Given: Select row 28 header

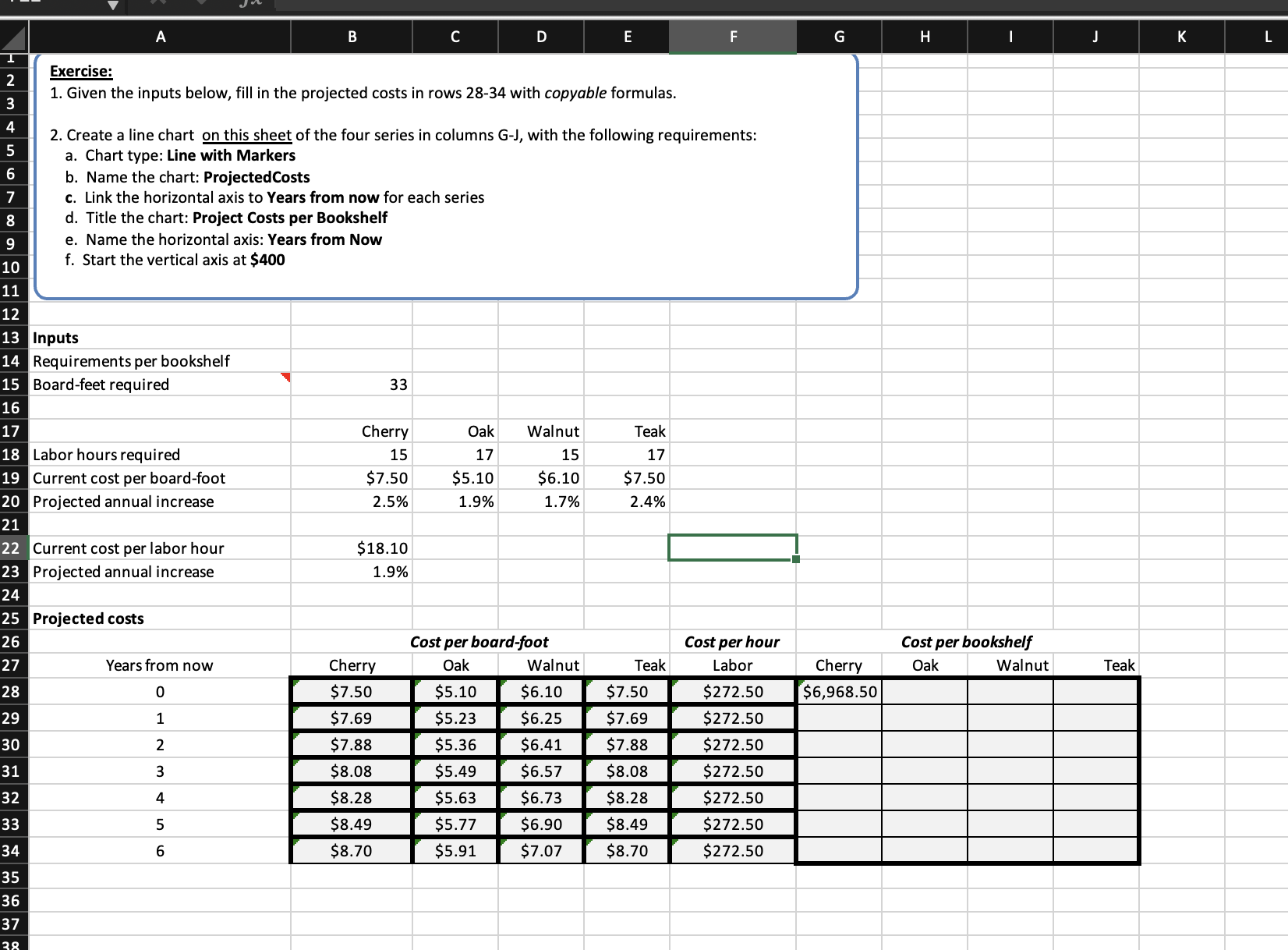Looking at the screenshot, I should (12, 691).
